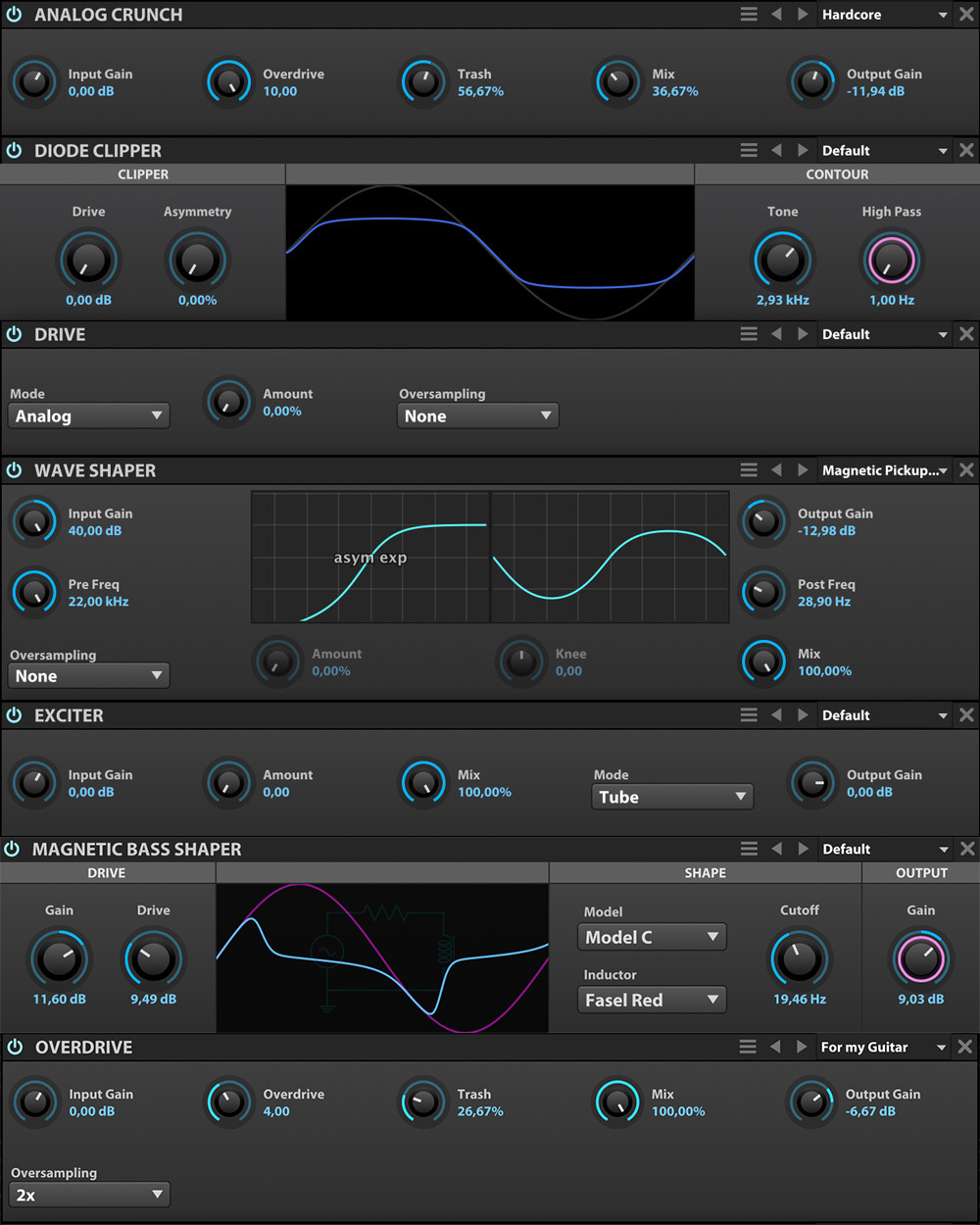Screen dimensions: 980x1225
Task: Open Drive Oversampling None dropdown
Action: tap(478, 416)
